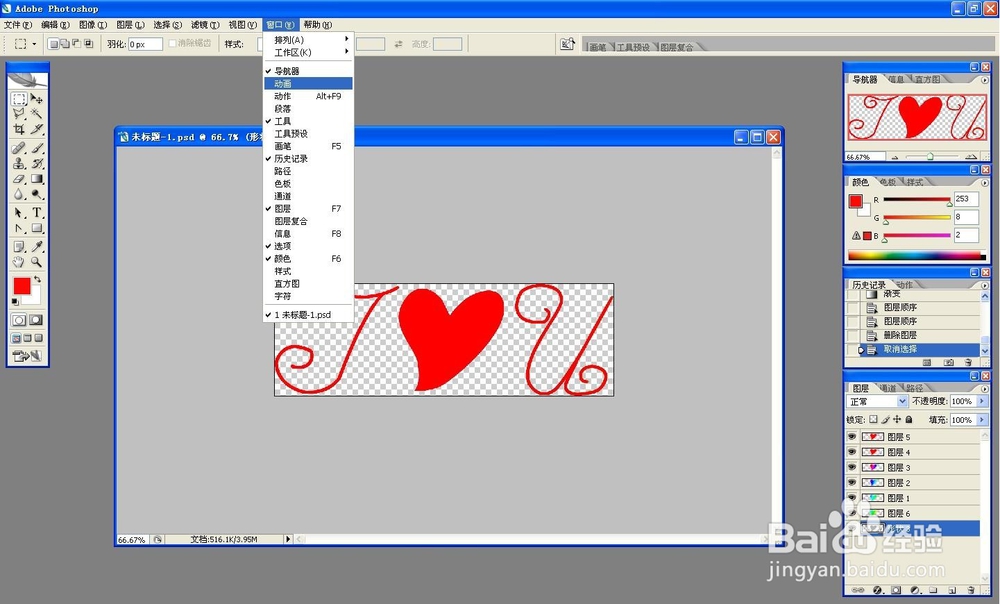1000x604 pixels.
Task: Open the blending mode dropdown showing 正常
Action: [875, 401]
